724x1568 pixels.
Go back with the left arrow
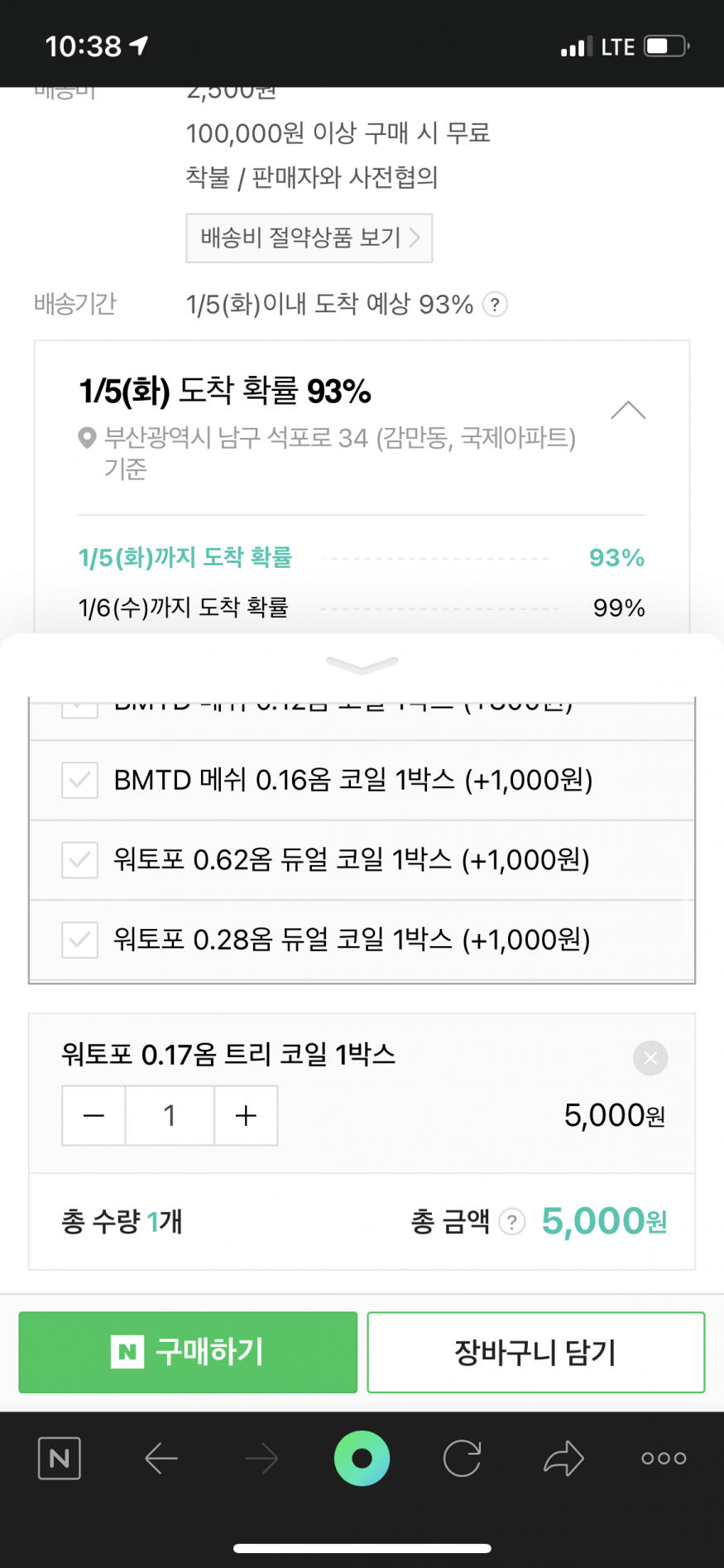tap(161, 1458)
